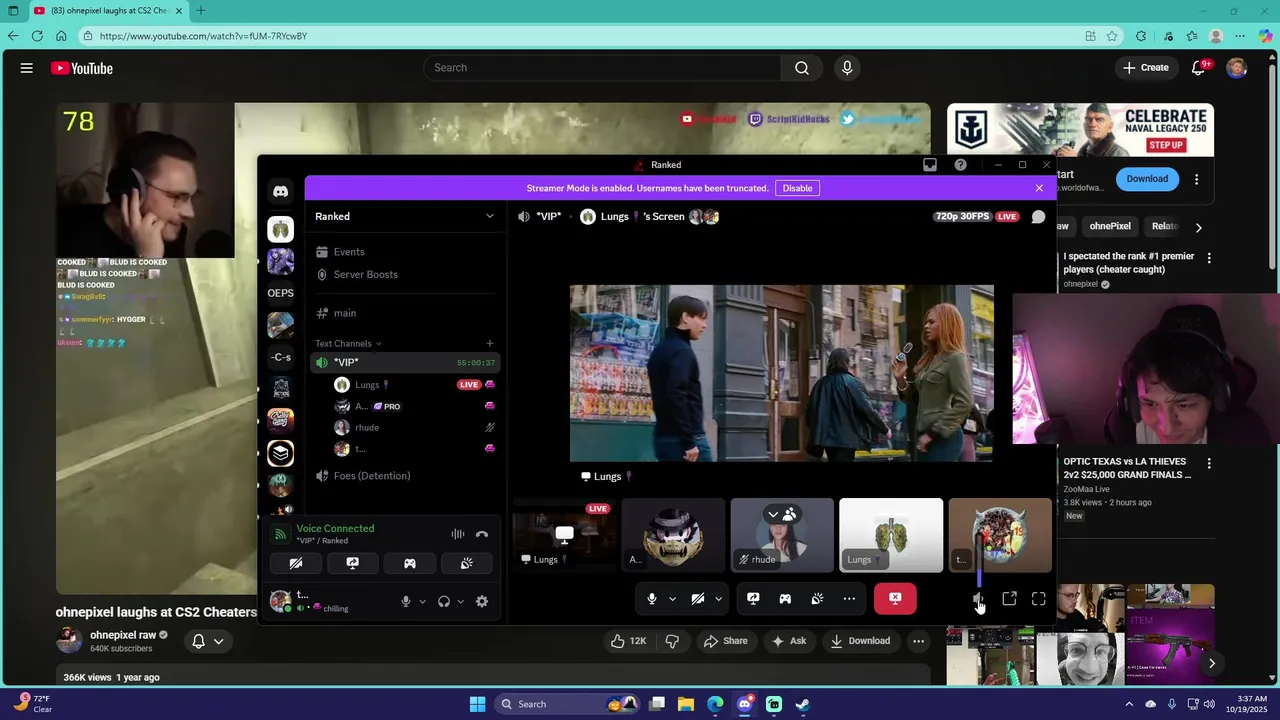Toggle camera in Voice Connected panel

[296, 563]
